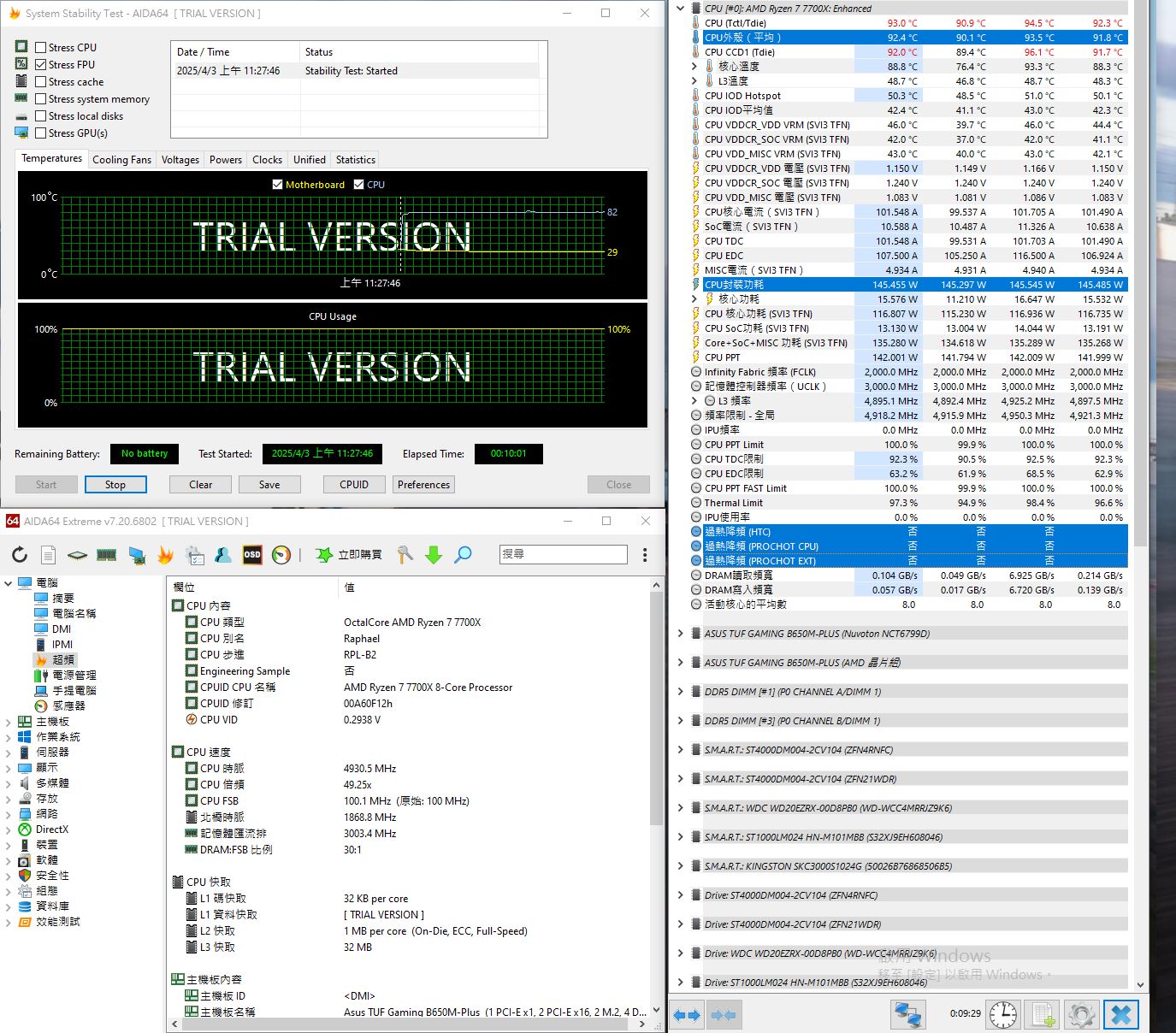
Task: Click the logging sheet icon with plus
Action: click(1043, 1015)
